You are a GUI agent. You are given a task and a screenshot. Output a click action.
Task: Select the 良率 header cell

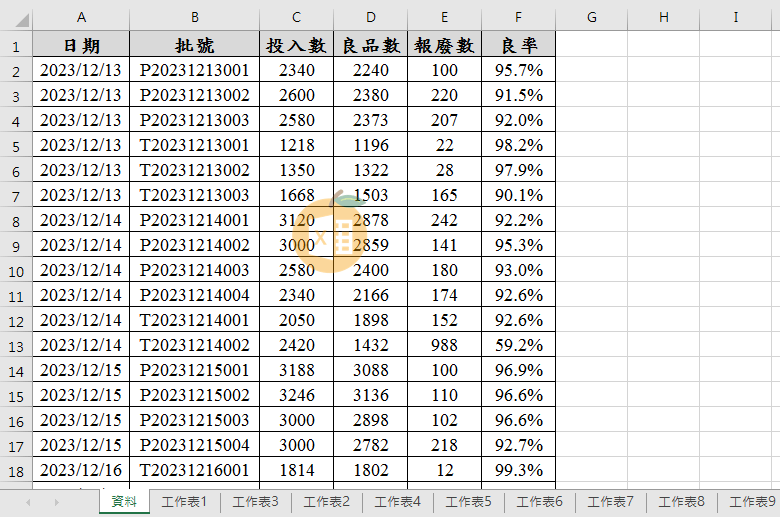click(518, 45)
